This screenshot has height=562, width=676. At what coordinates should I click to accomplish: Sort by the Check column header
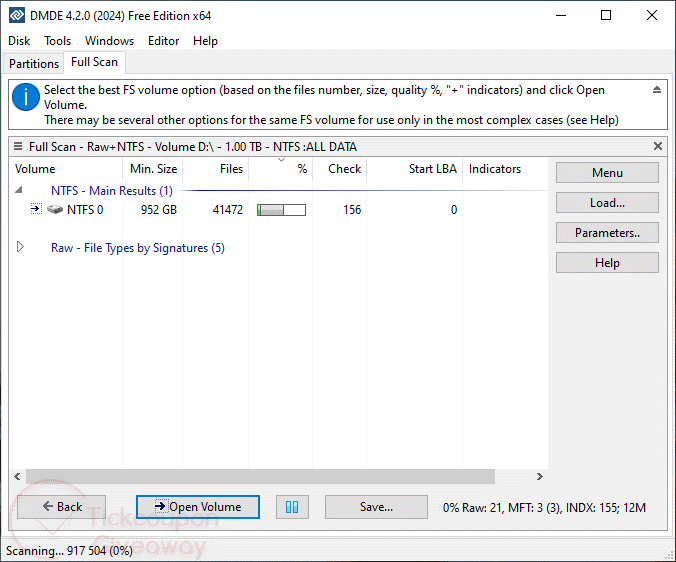[340, 169]
